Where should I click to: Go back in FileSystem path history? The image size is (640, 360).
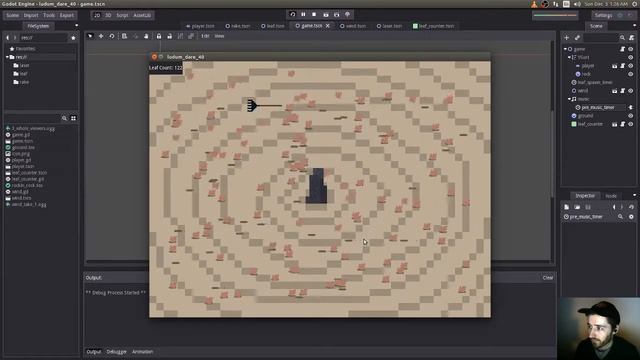pyautogui.click(x=7, y=38)
